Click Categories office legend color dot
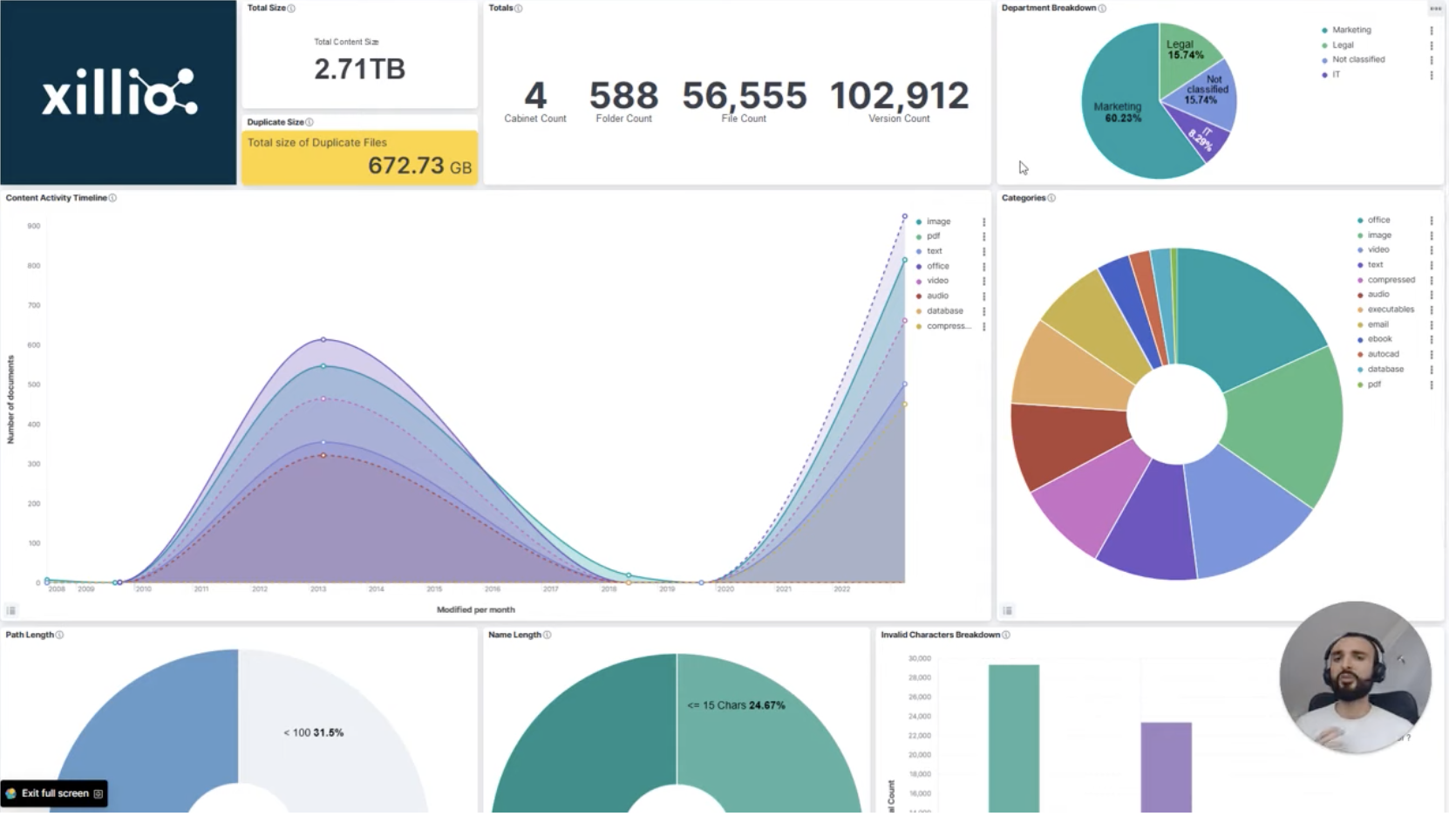The image size is (1456, 830). tap(1360, 221)
